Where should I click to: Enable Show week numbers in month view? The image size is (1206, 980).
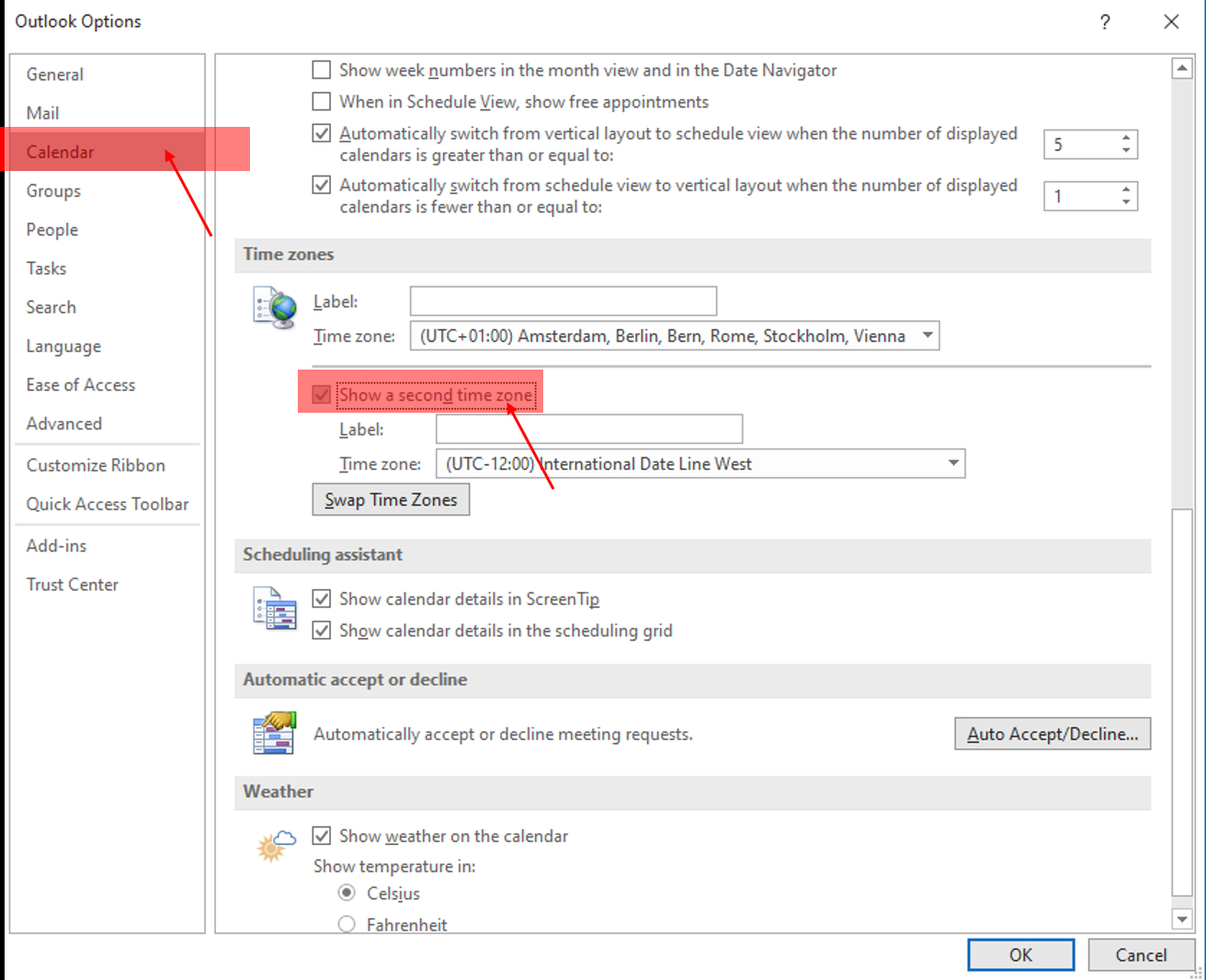[x=322, y=70]
